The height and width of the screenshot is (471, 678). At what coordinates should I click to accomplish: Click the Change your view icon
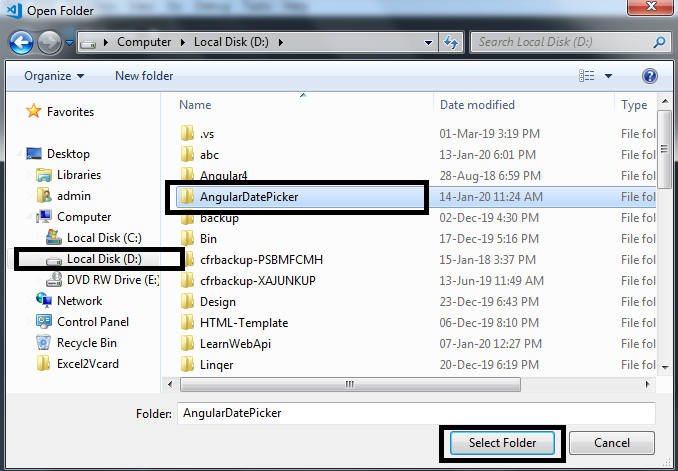(x=587, y=76)
